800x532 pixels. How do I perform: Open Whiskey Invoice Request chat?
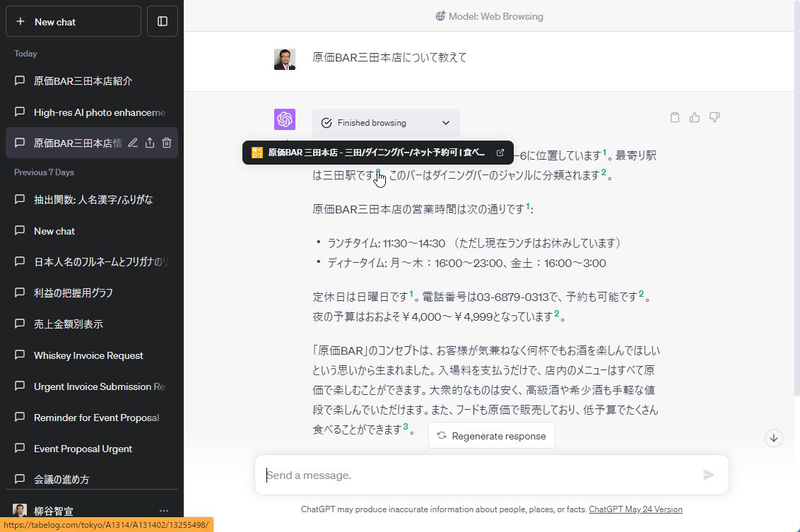(x=91, y=356)
